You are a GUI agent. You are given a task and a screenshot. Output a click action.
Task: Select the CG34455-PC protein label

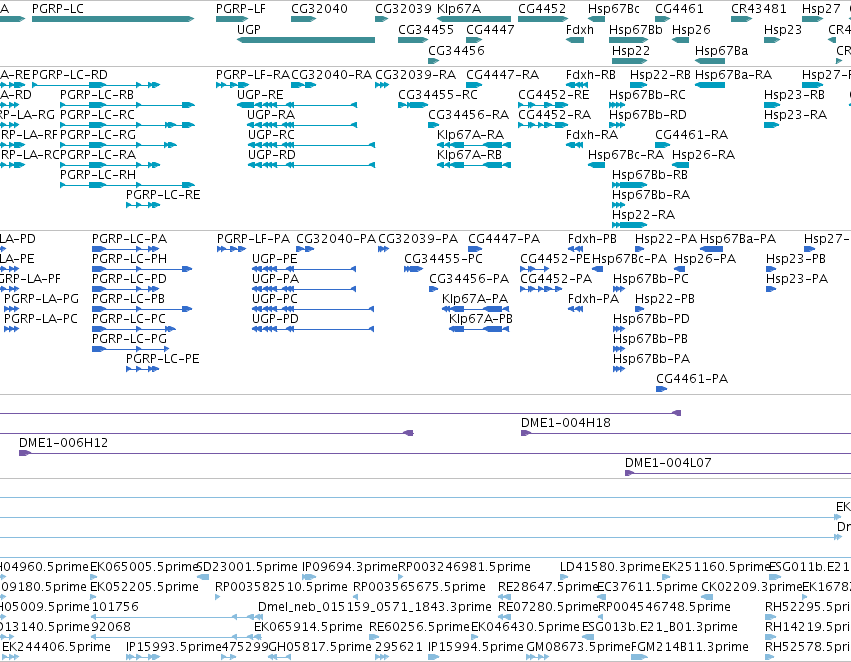pos(443,259)
